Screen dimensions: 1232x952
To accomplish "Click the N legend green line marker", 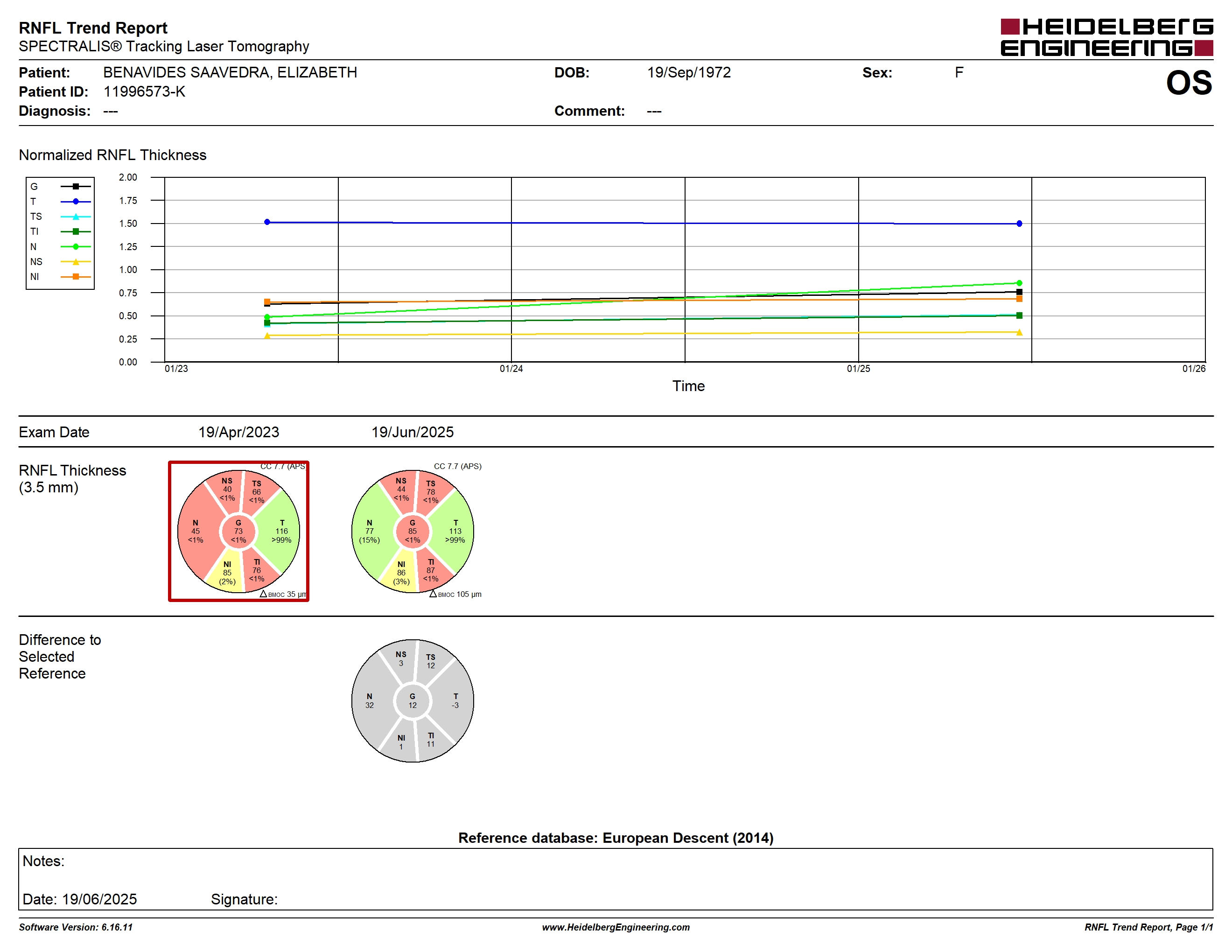I will (76, 246).
